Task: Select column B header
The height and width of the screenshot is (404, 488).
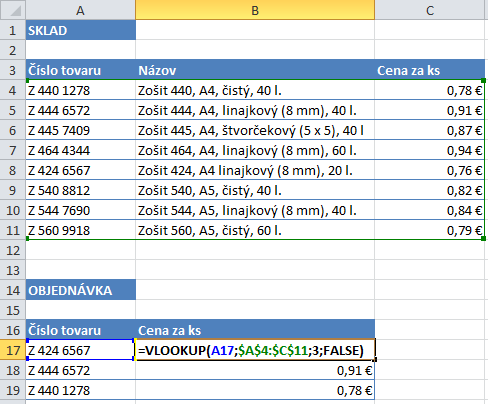Action: click(255, 10)
